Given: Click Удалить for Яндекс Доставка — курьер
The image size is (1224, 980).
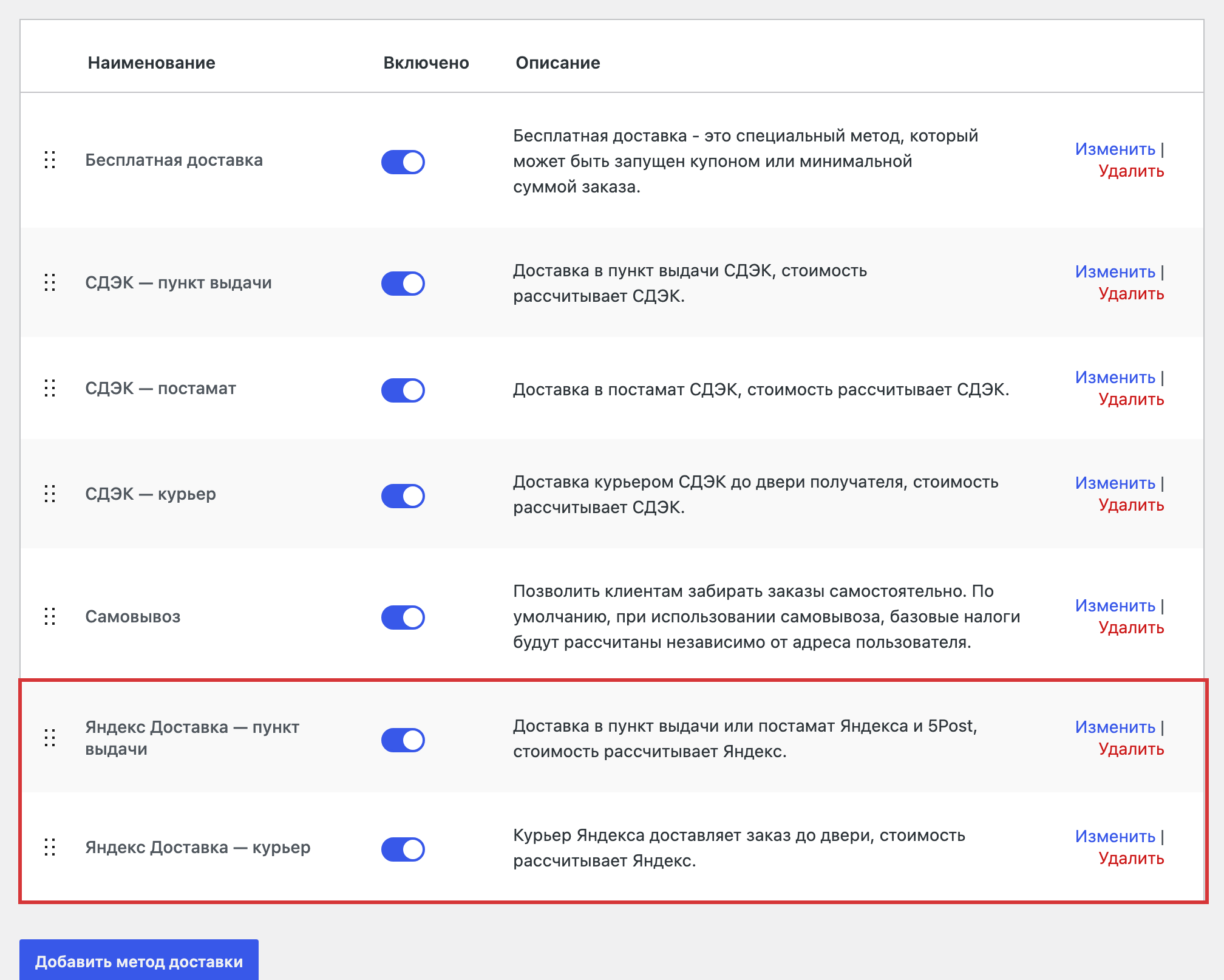Looking at the screenshot, I should 1131,859.
